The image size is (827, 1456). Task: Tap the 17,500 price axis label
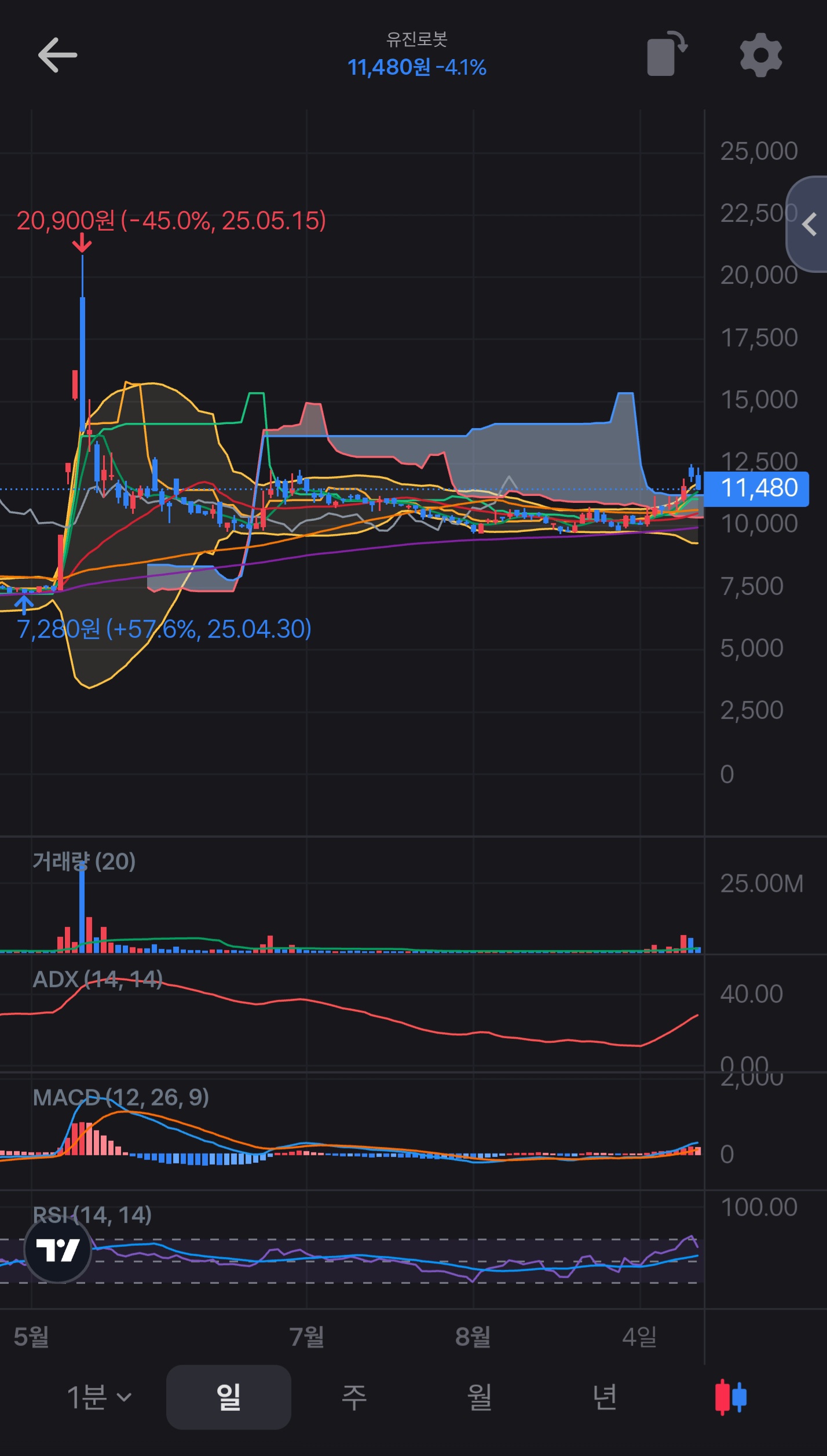point(759,338)
